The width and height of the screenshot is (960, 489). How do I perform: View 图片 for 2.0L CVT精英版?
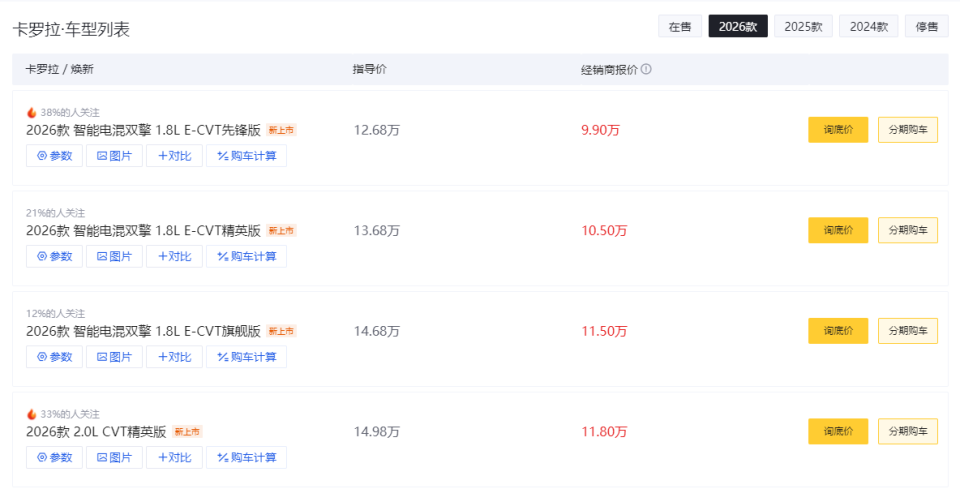click(114, 457)
